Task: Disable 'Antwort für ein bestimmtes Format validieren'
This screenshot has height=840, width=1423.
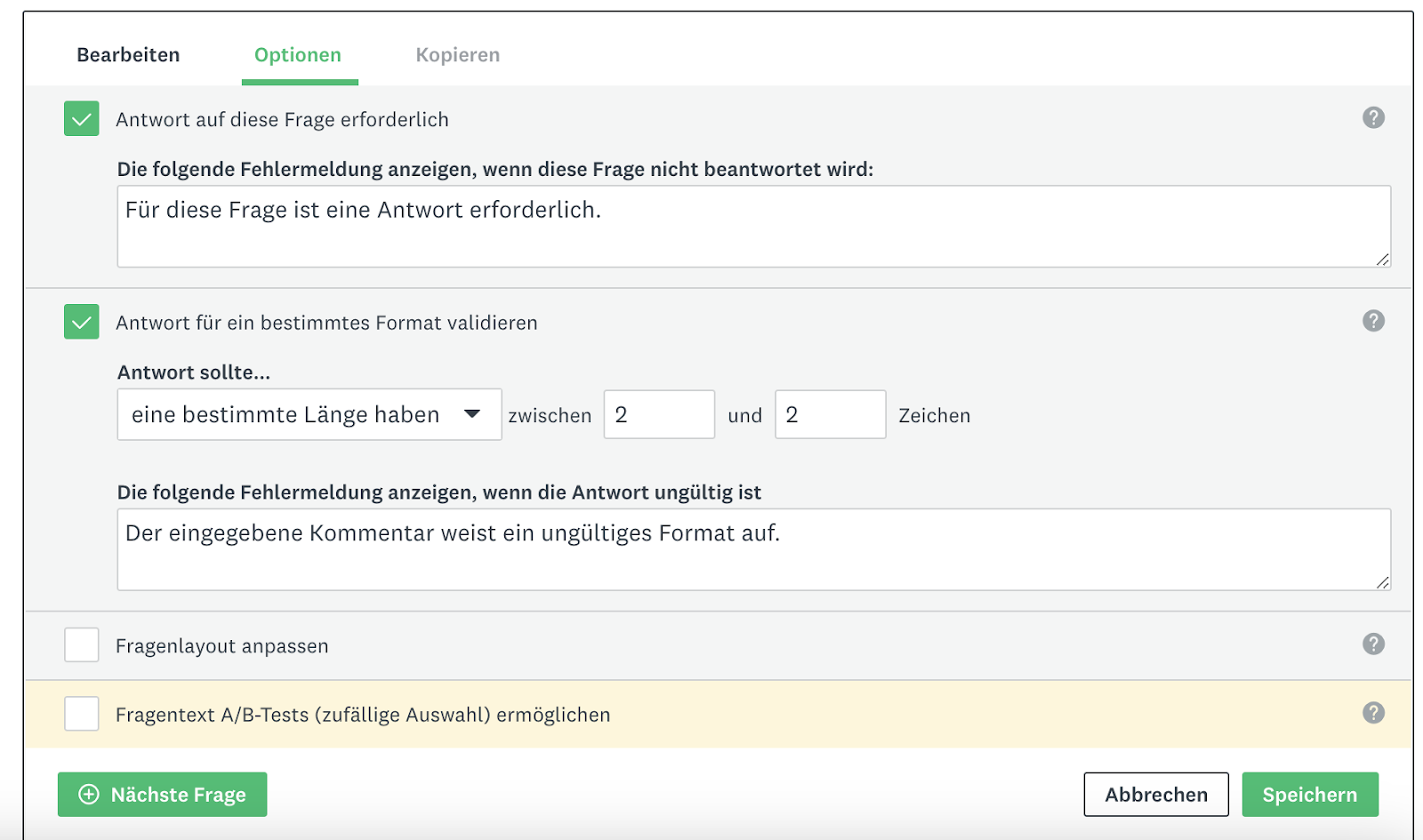Action: [82, 322]
